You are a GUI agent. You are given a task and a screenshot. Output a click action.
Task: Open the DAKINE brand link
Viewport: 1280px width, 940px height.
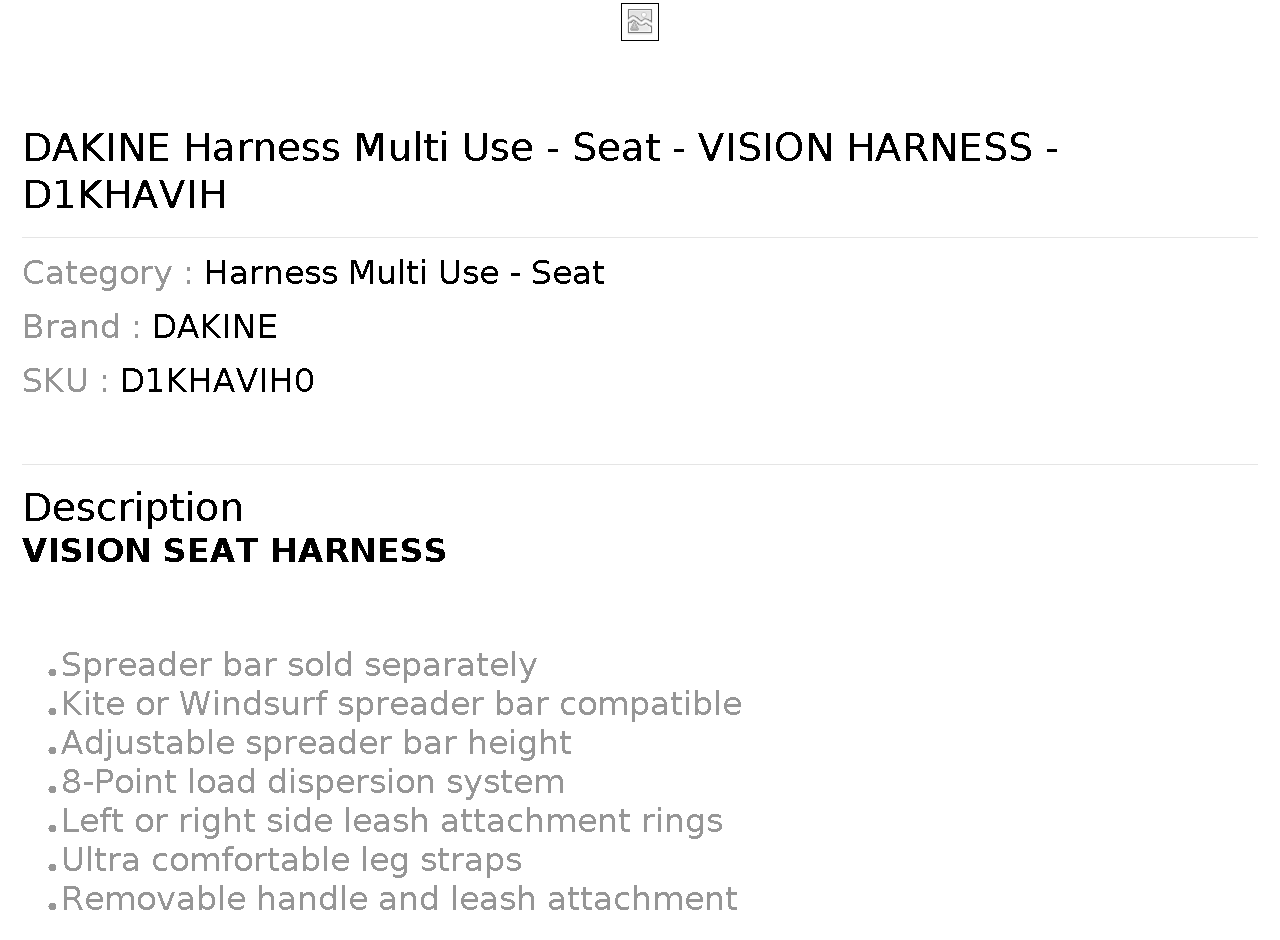(x=214, y=327)
